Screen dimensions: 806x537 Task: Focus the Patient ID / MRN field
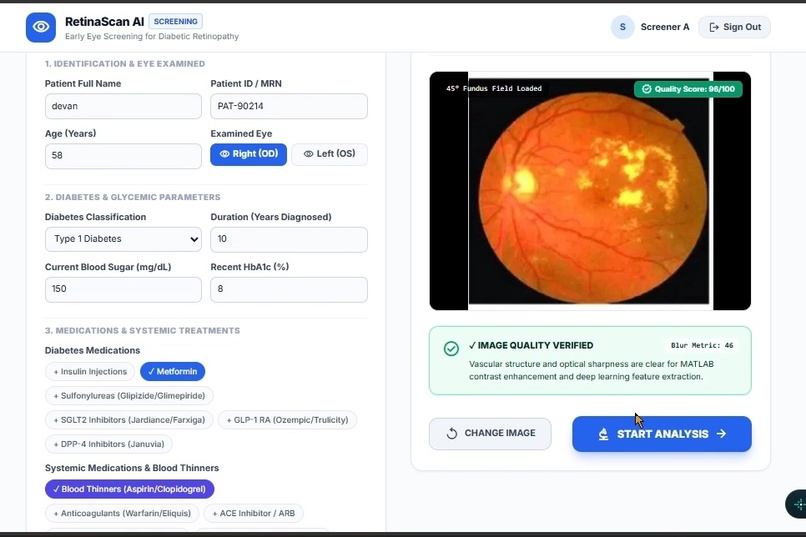(x=289, y=106)
